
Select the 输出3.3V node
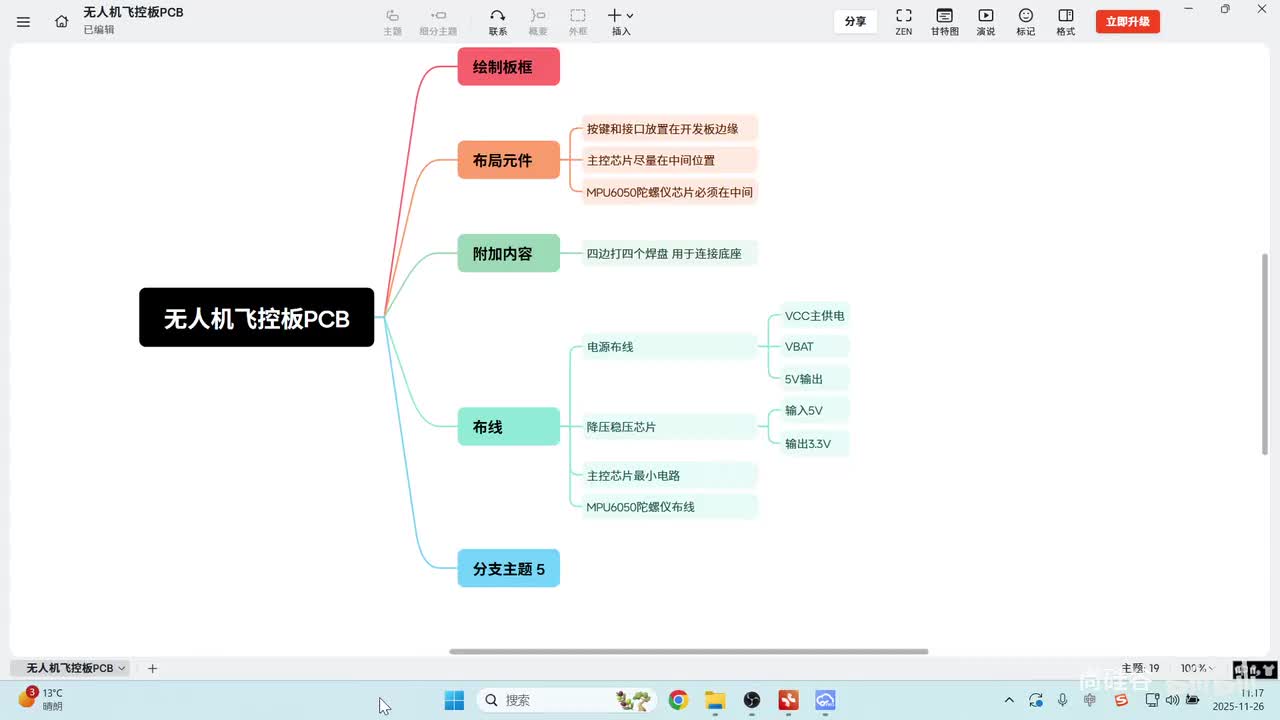pyautogui.click(x=815, y=443)
